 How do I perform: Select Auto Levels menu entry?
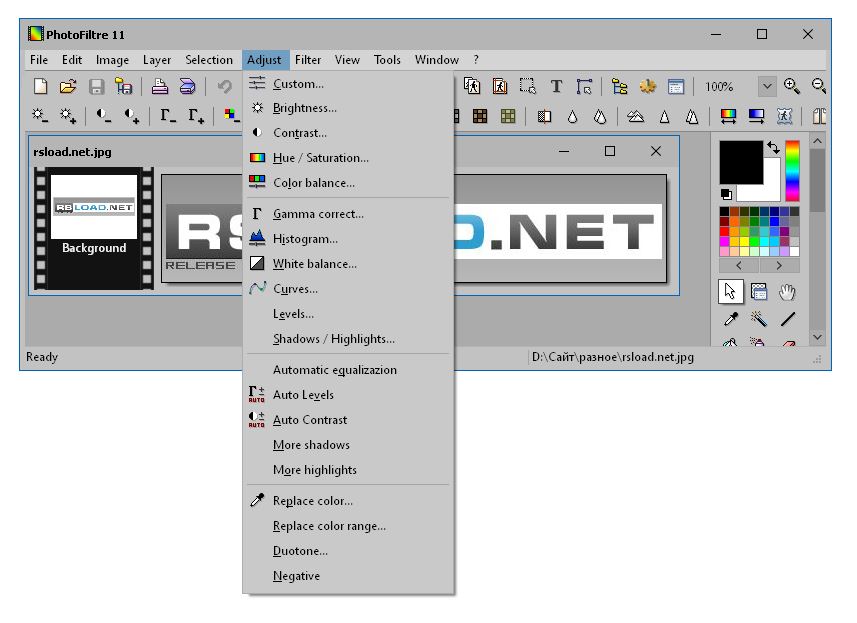click(x=303, y=395)
